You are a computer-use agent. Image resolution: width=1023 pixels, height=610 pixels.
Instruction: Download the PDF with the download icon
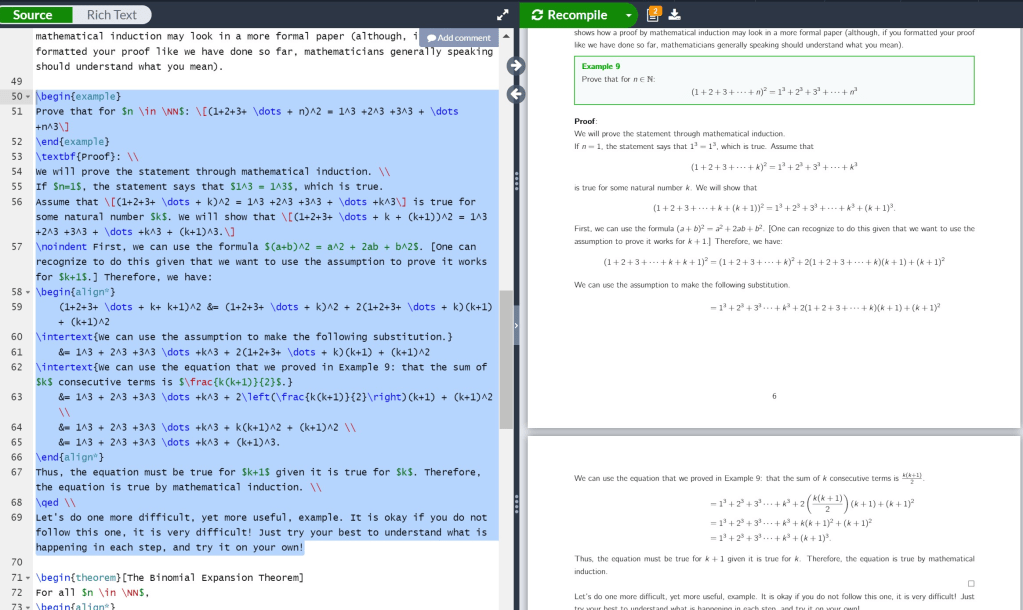674,14
